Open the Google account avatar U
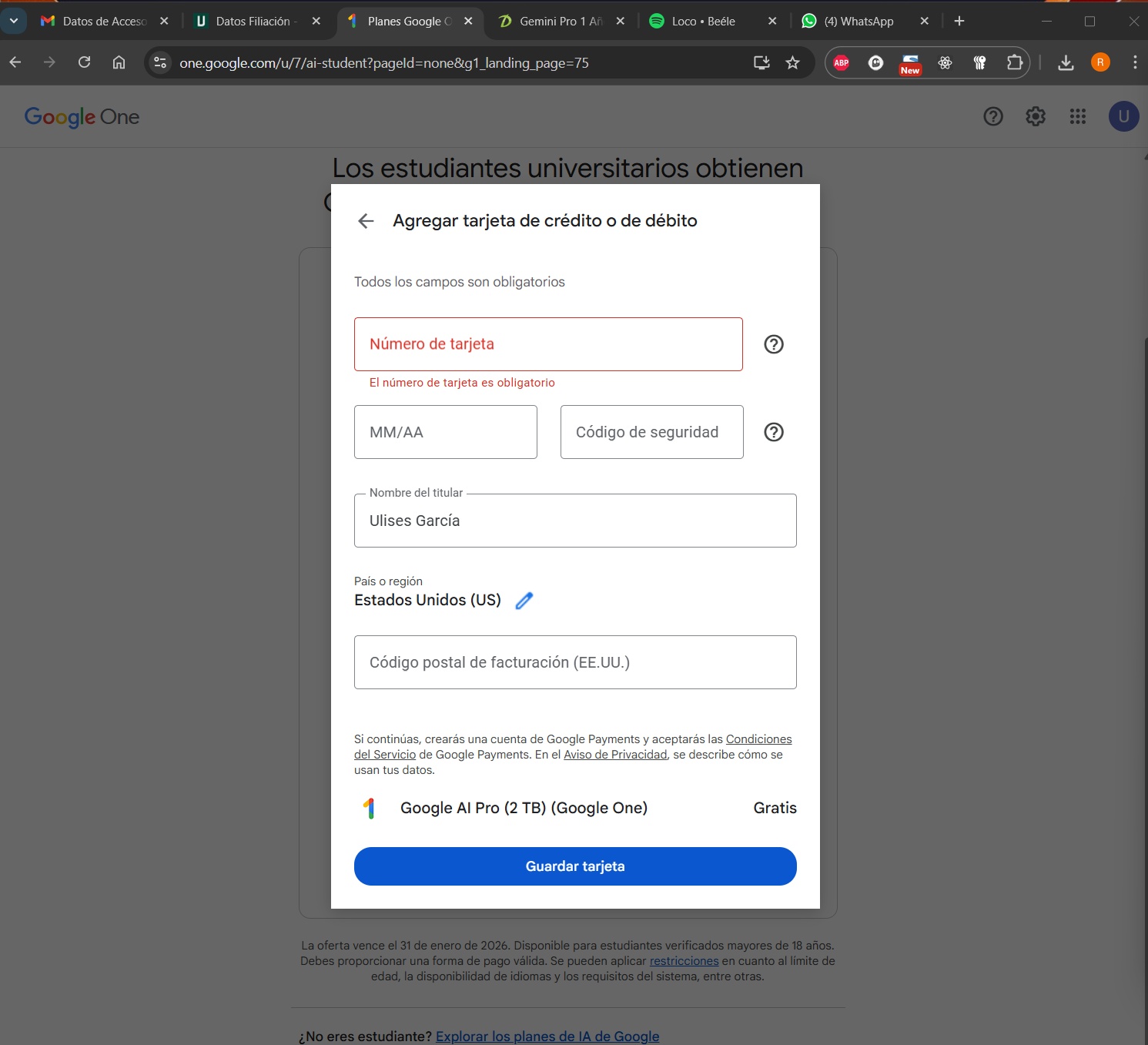 point(1123,116)
